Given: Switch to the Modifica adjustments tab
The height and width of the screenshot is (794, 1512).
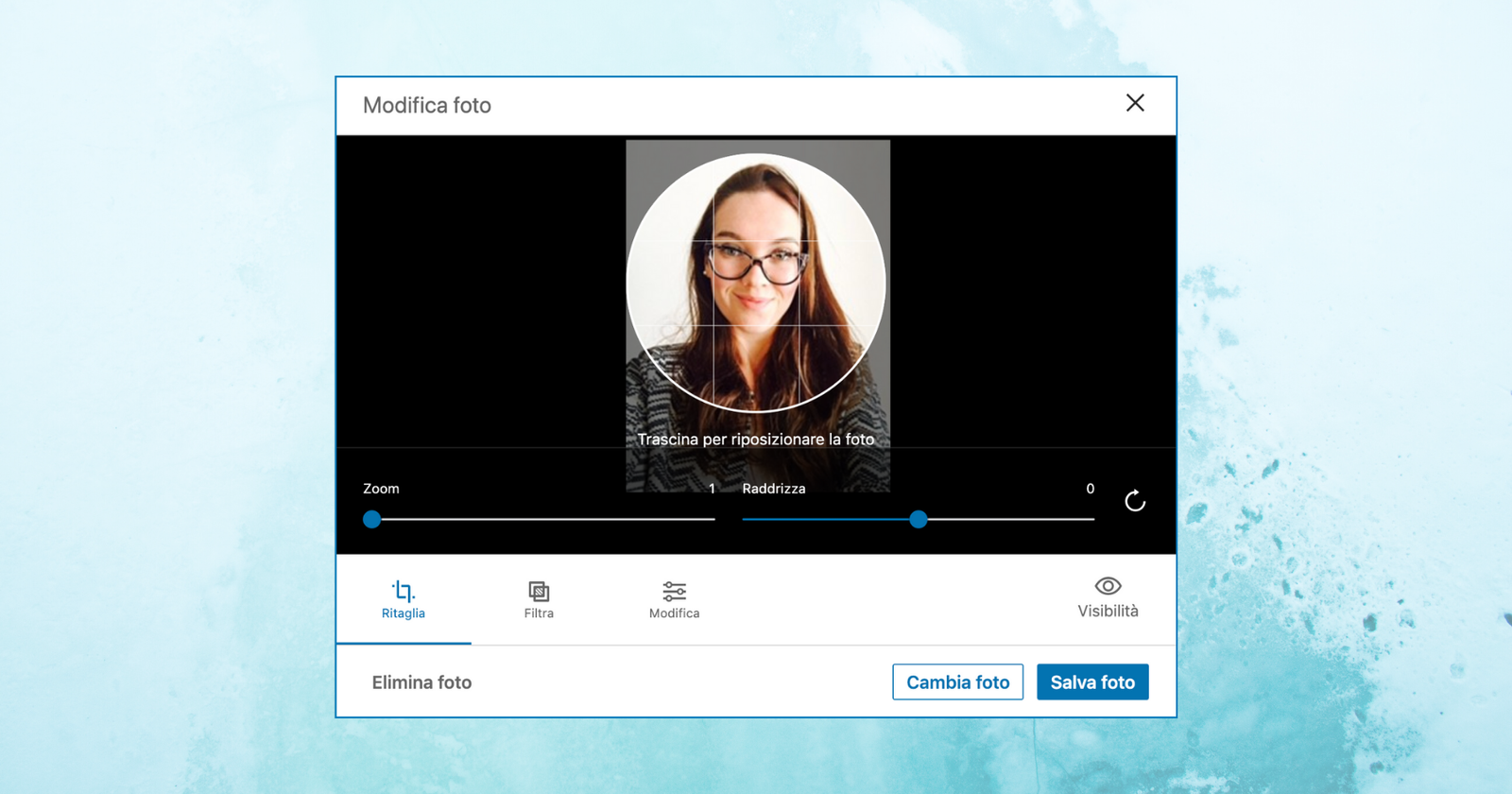Looking at the screenshot, I should pos(674,600).
